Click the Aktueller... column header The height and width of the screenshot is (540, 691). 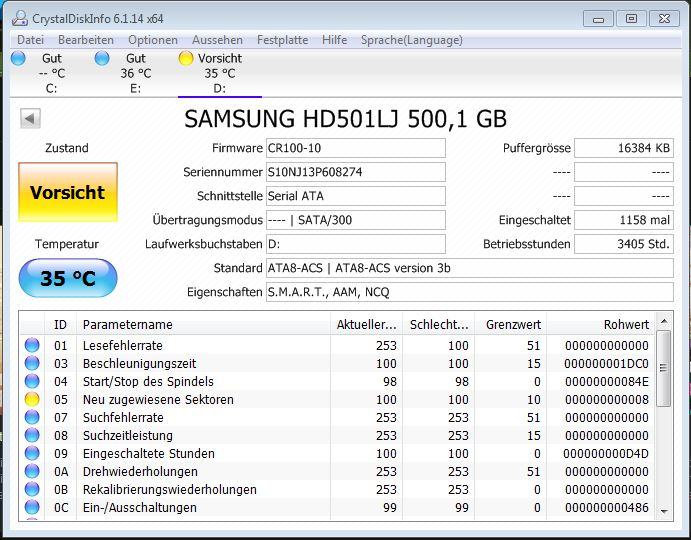point(367,324)
